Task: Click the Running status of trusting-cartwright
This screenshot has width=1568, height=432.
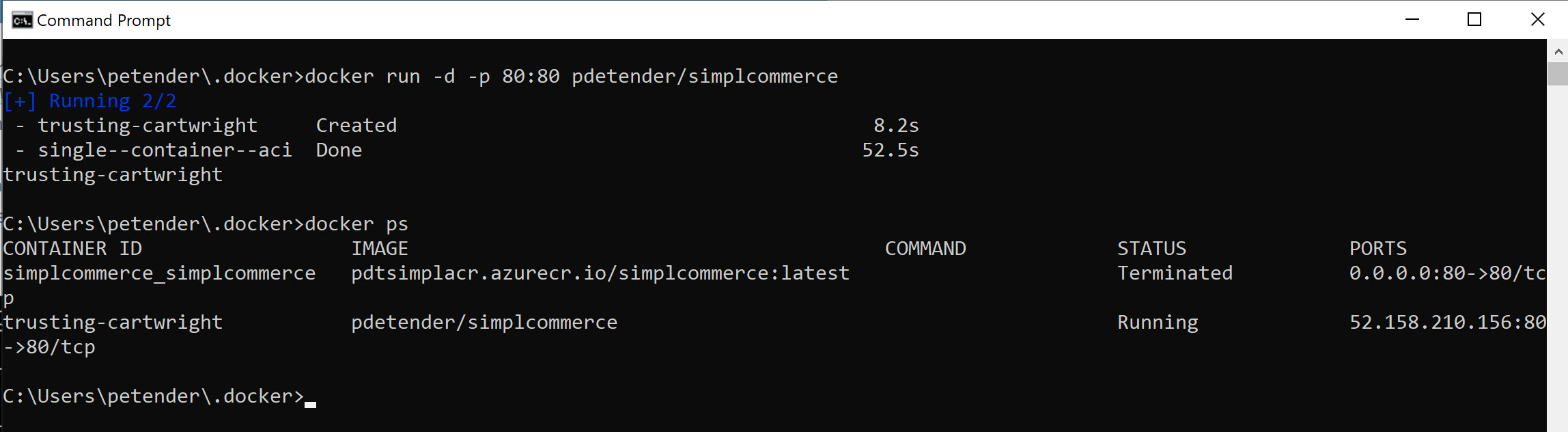Action: click(x=1157, y=321)
